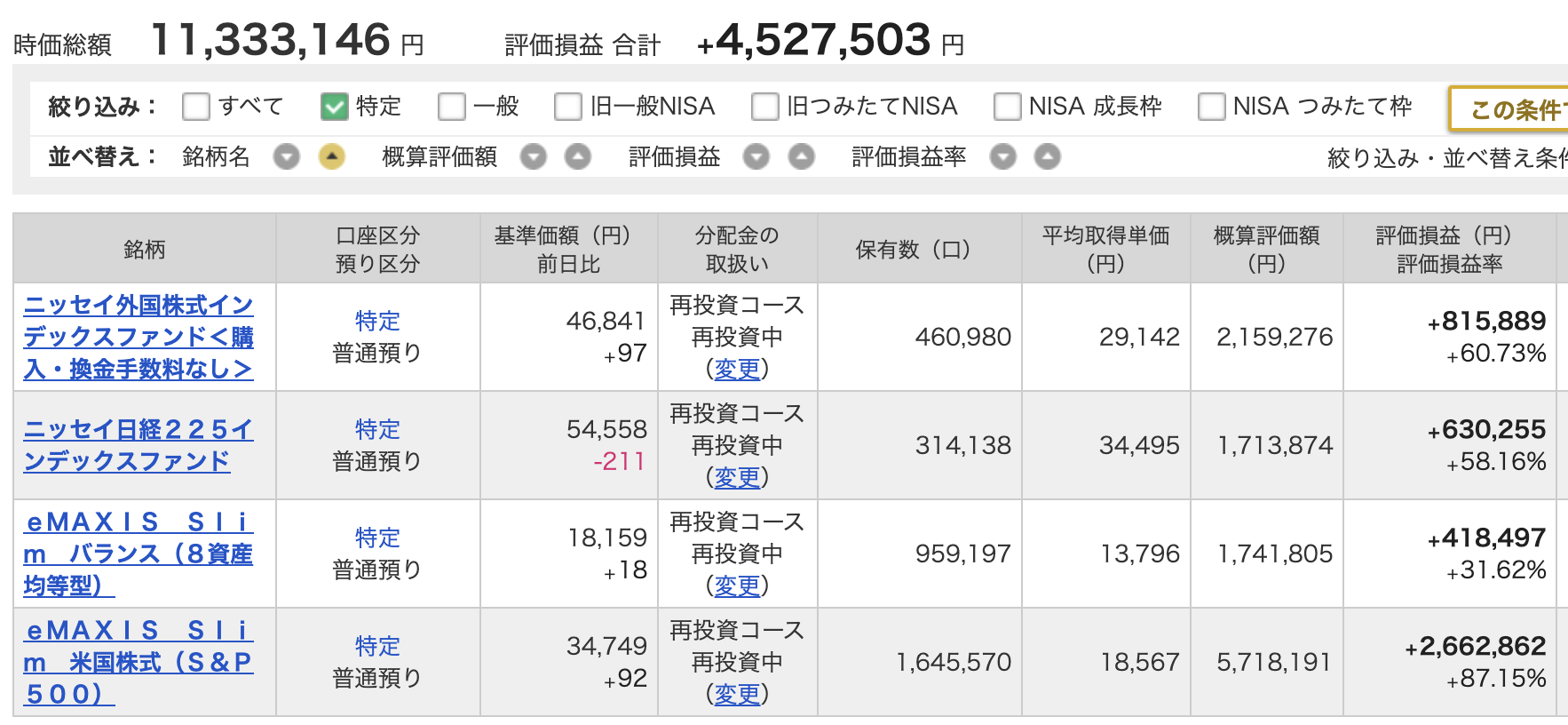This screenshot has height=725, width=1568.
Task: Check the すべて filter checkbox
Action: coord(195,107)
